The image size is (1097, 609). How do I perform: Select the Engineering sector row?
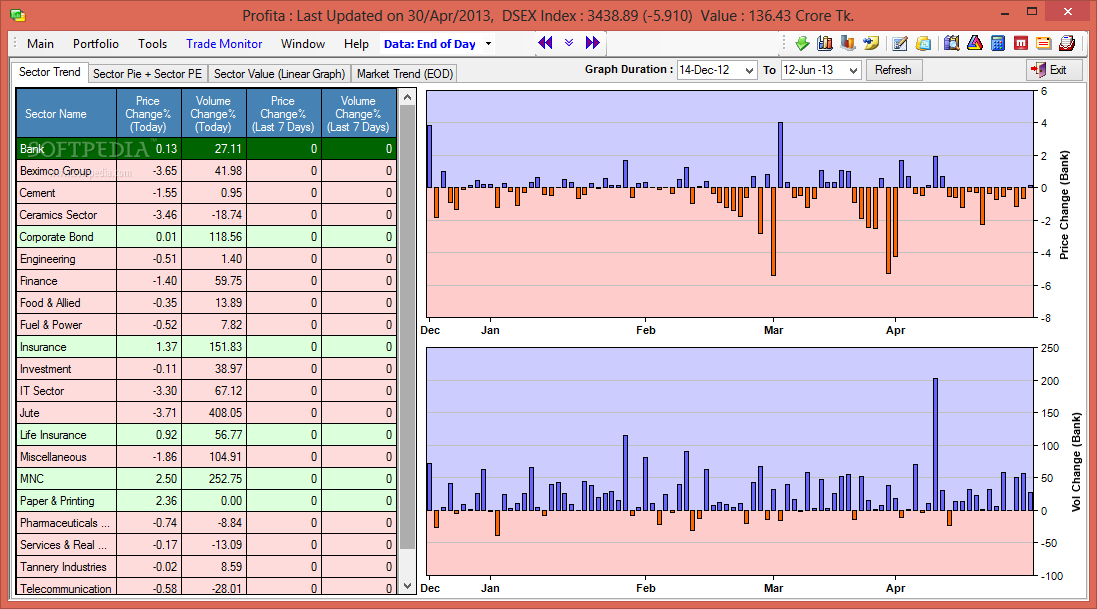[206, 259]
